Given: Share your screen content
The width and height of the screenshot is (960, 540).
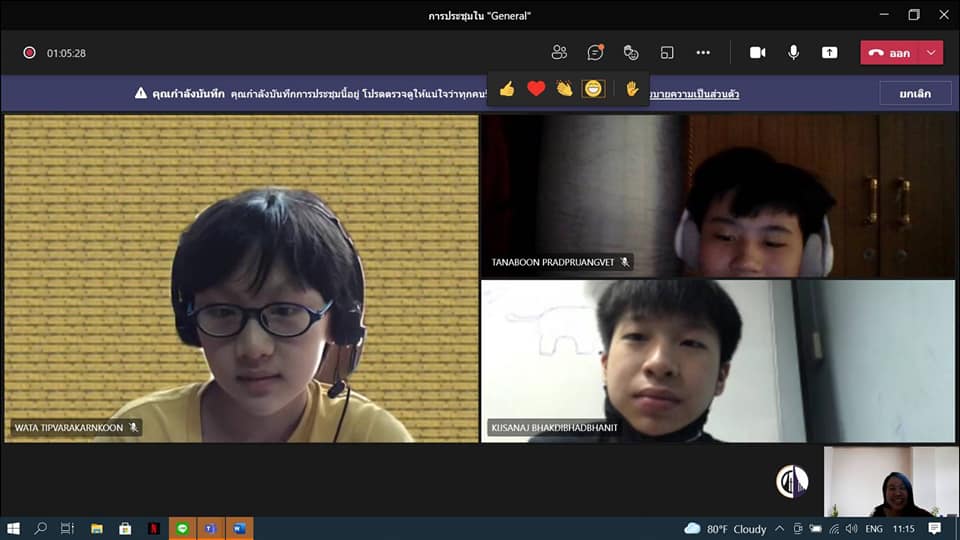Looking at the screenshot, I should 829,53.
